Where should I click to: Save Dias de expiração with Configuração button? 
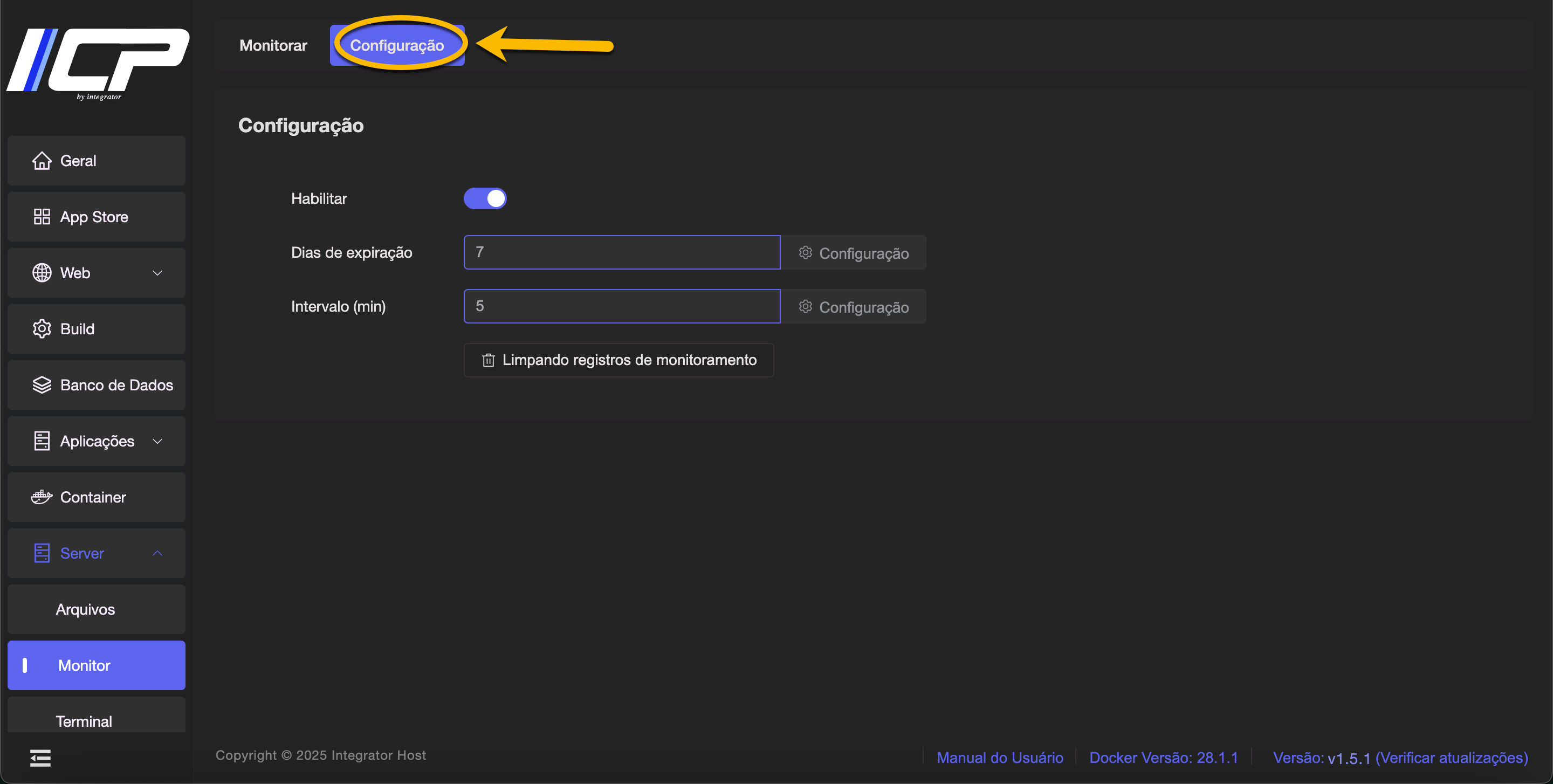(853, 253)
